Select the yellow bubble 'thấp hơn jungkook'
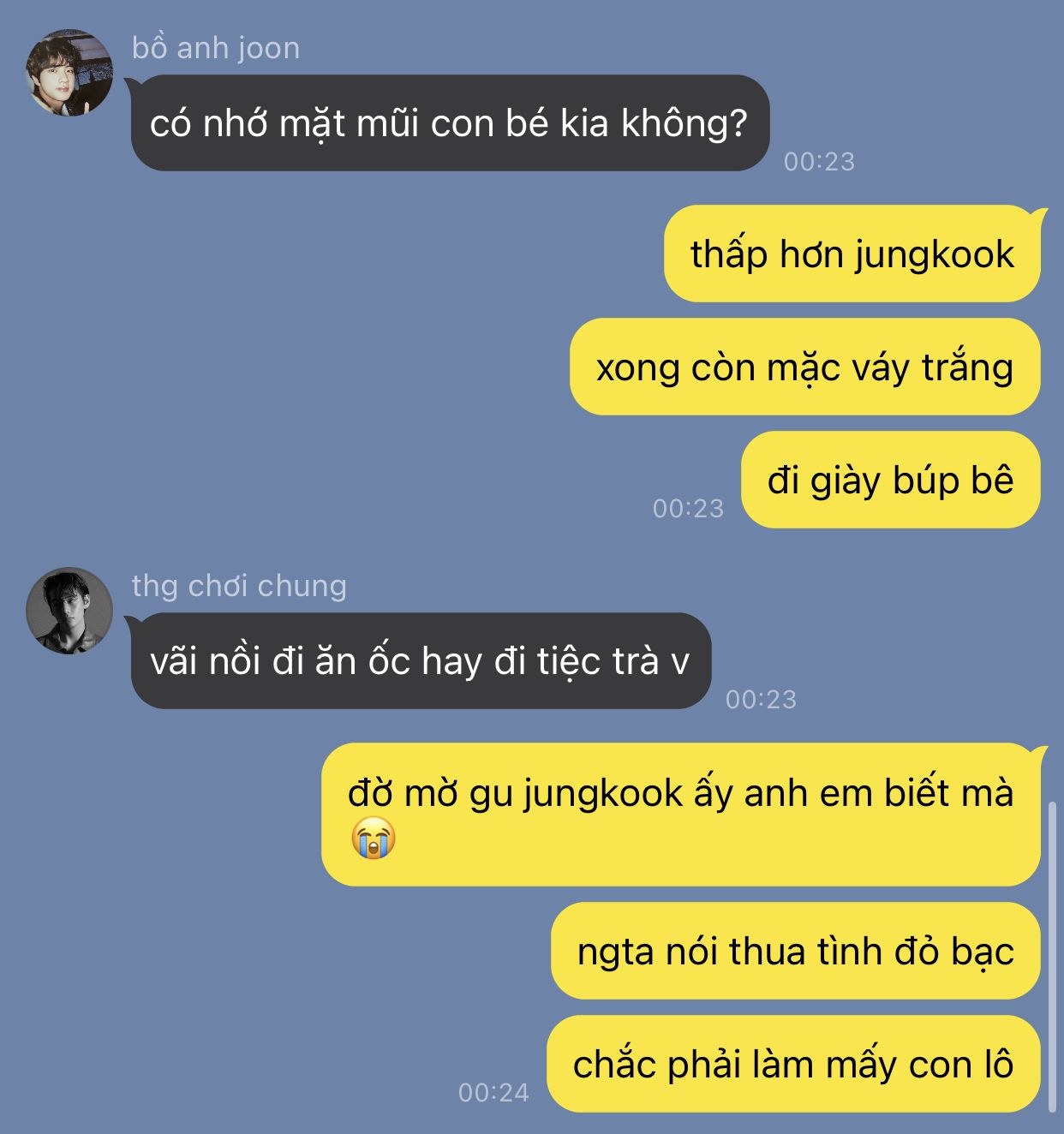 click(x=852, y=254)
